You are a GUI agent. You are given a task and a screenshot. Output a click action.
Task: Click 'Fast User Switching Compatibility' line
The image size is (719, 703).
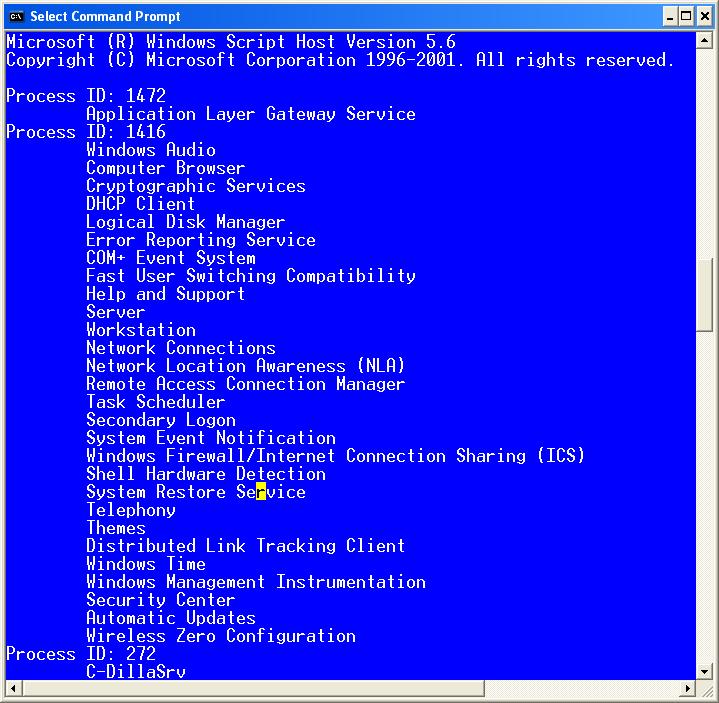[251, 276]
